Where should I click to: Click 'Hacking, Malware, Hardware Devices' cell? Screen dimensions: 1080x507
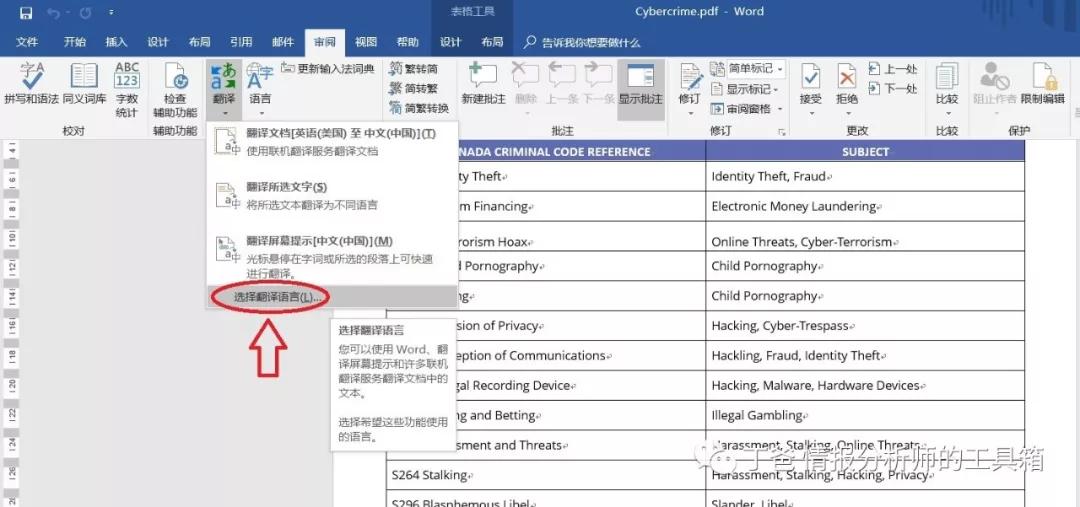click(865, 386)
